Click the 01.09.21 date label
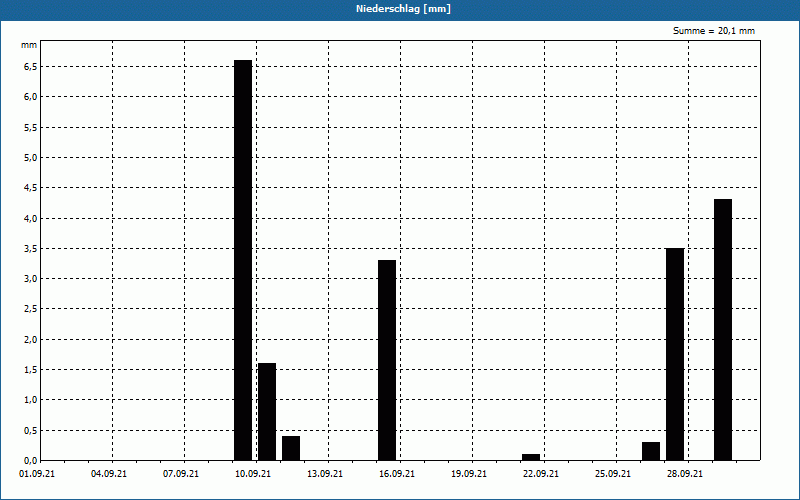Screen dimensions: 800x500 pyautogui.click(x=37, y=474)
